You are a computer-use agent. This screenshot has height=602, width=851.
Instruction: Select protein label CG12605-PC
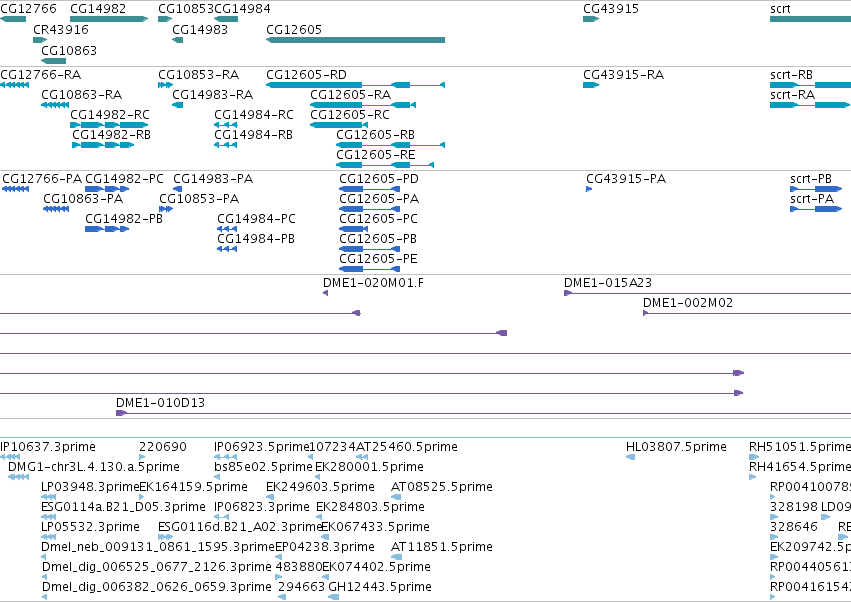[378, 219]
